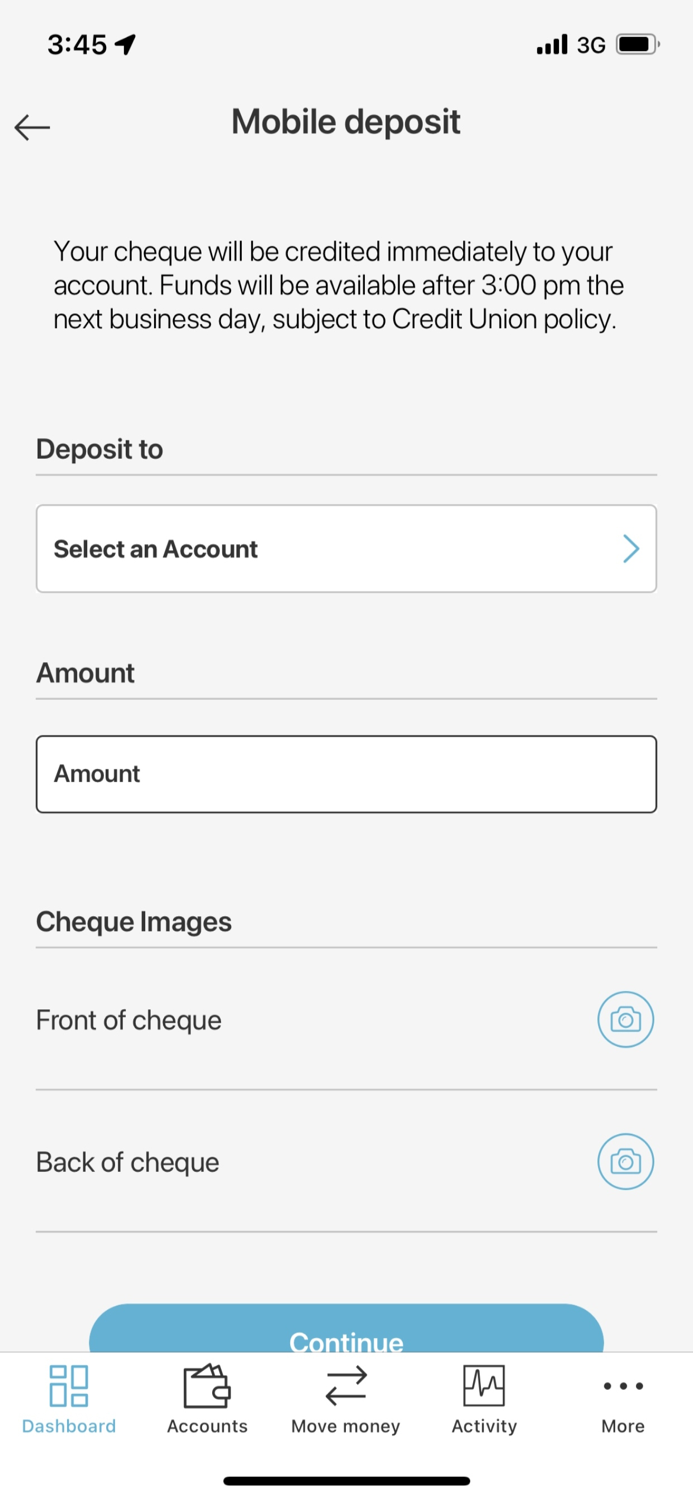
Task: Select the Dashboard grid icon
Action: point(67,1387)
